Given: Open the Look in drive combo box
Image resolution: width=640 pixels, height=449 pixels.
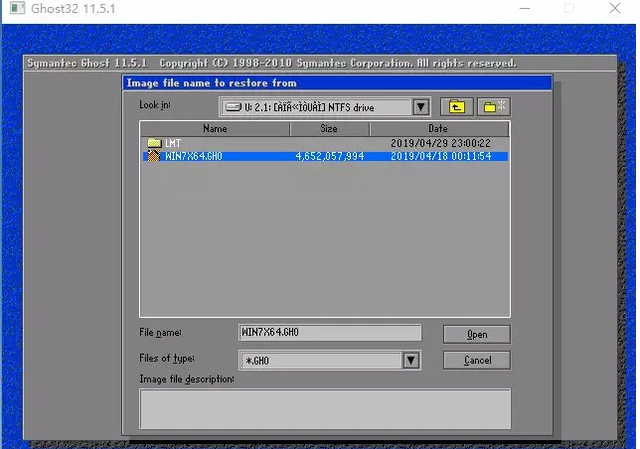Looking at the screenshot, I should click(324, 107).
